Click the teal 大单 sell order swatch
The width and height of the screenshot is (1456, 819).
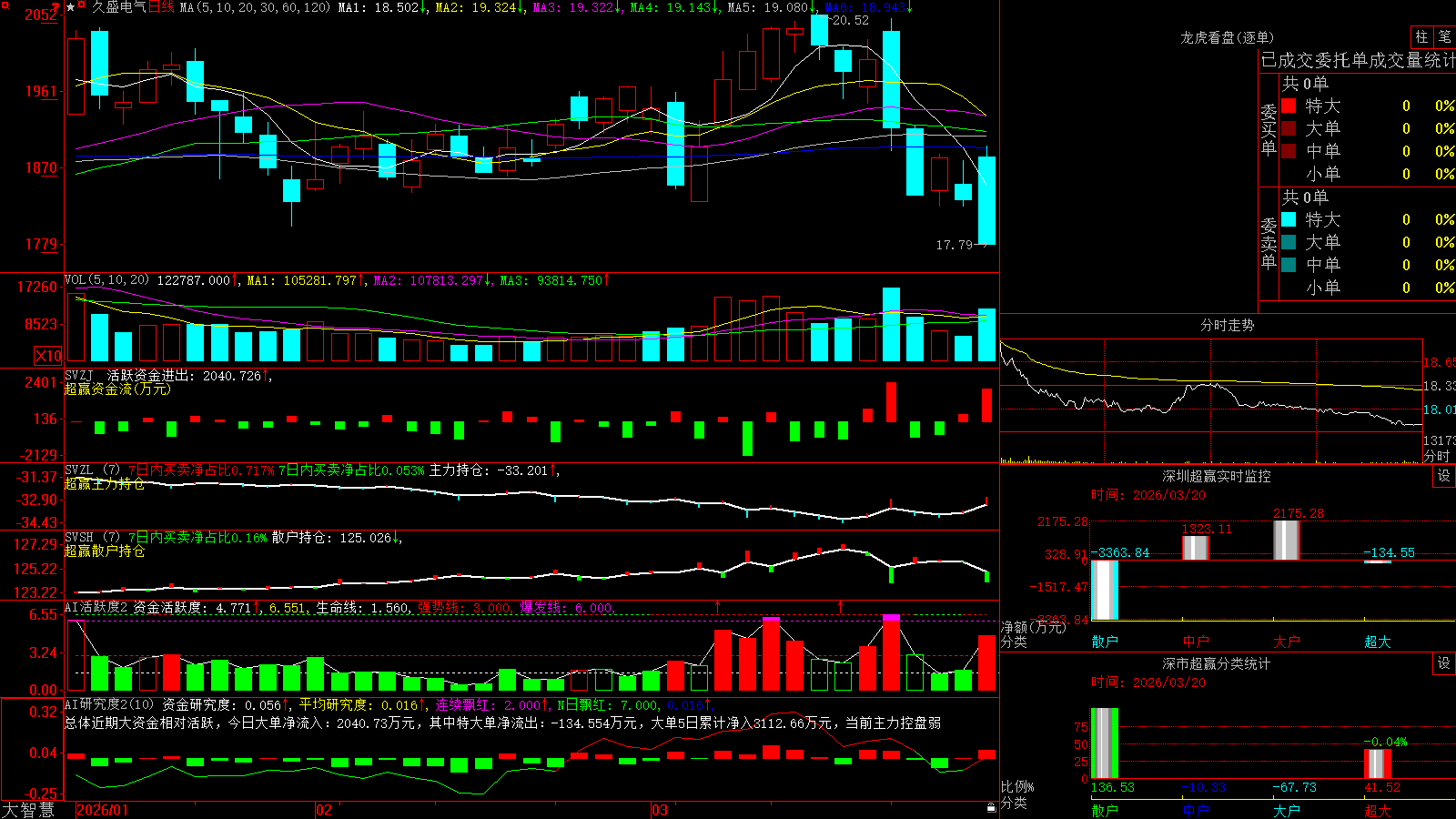pos(1289,242)
